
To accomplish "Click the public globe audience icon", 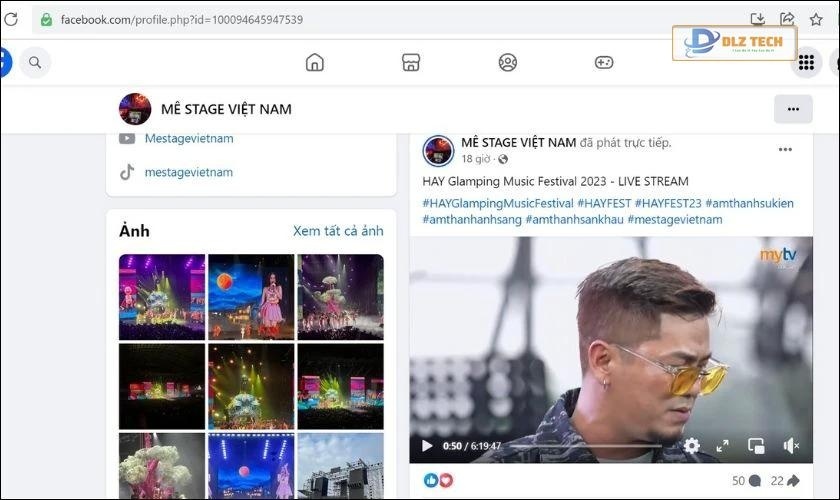I will 502,159.
